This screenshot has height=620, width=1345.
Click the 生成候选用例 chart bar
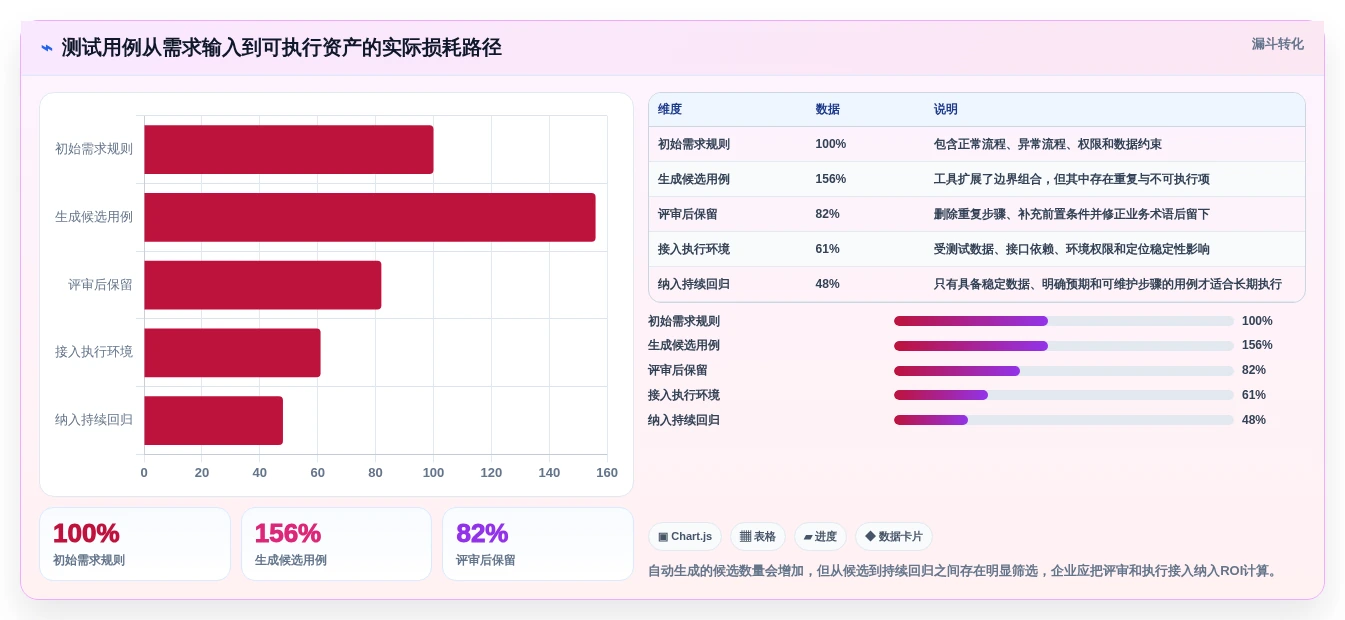pyautogui.click(x=370, y=217)
